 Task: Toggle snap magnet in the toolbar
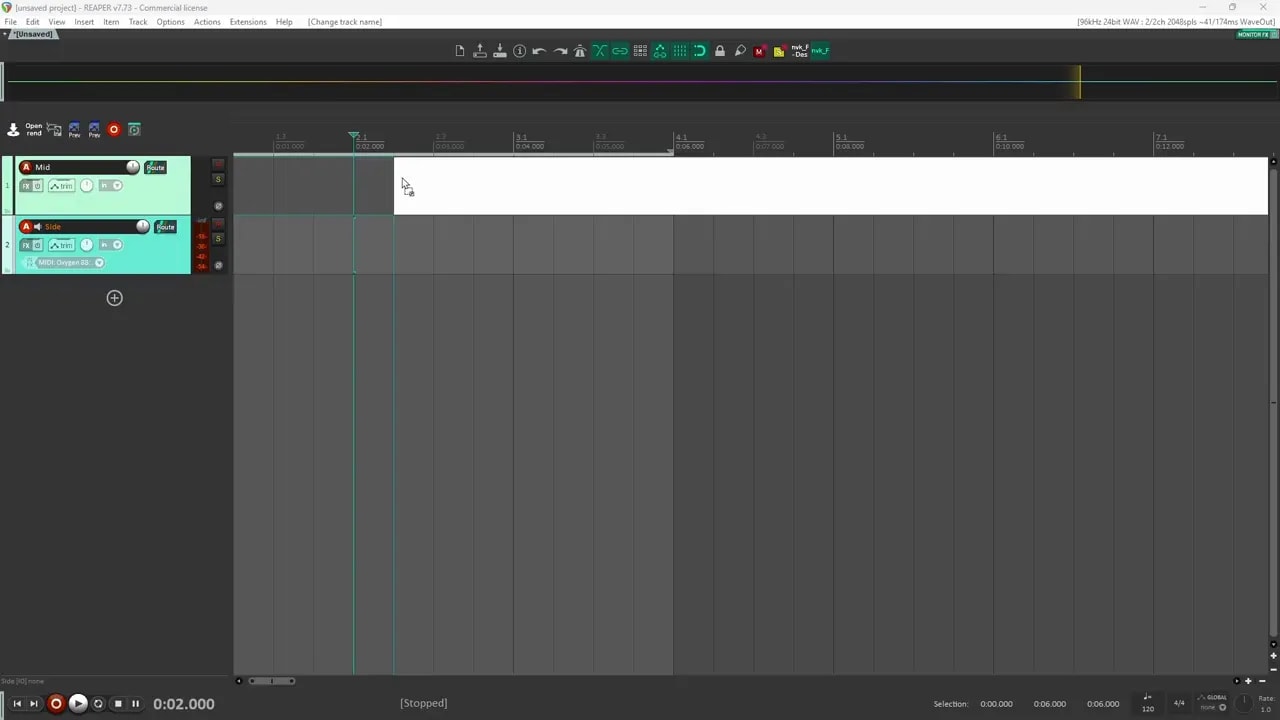[x=700, y=51]
